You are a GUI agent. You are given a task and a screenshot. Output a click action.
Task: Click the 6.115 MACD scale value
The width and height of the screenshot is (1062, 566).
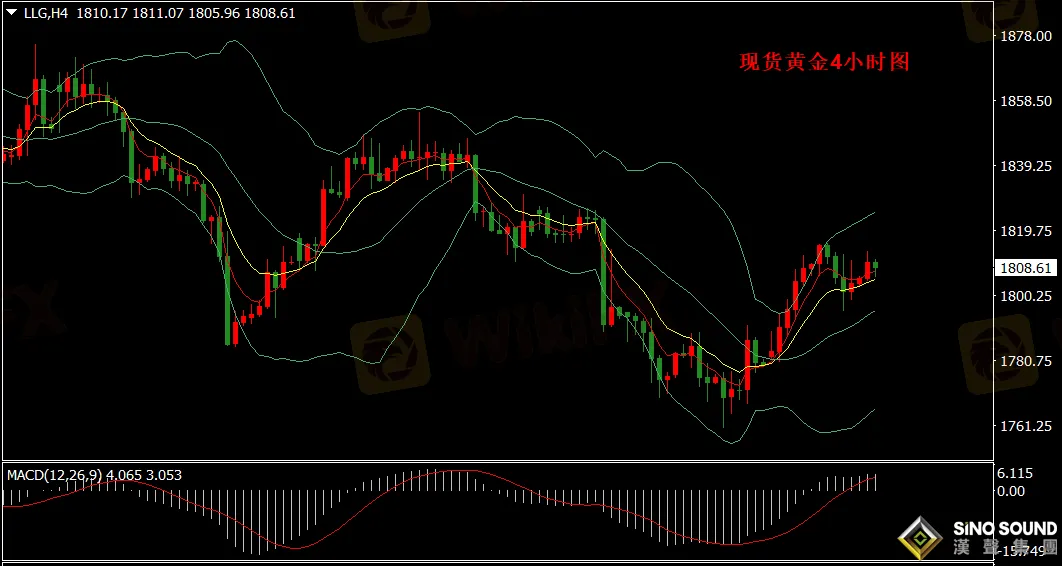tap(1014, 474)
